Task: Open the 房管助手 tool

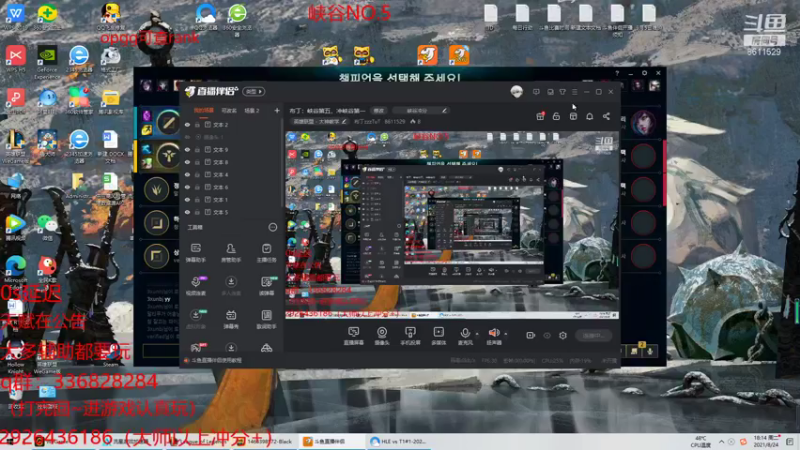Action: click(231, 253)
